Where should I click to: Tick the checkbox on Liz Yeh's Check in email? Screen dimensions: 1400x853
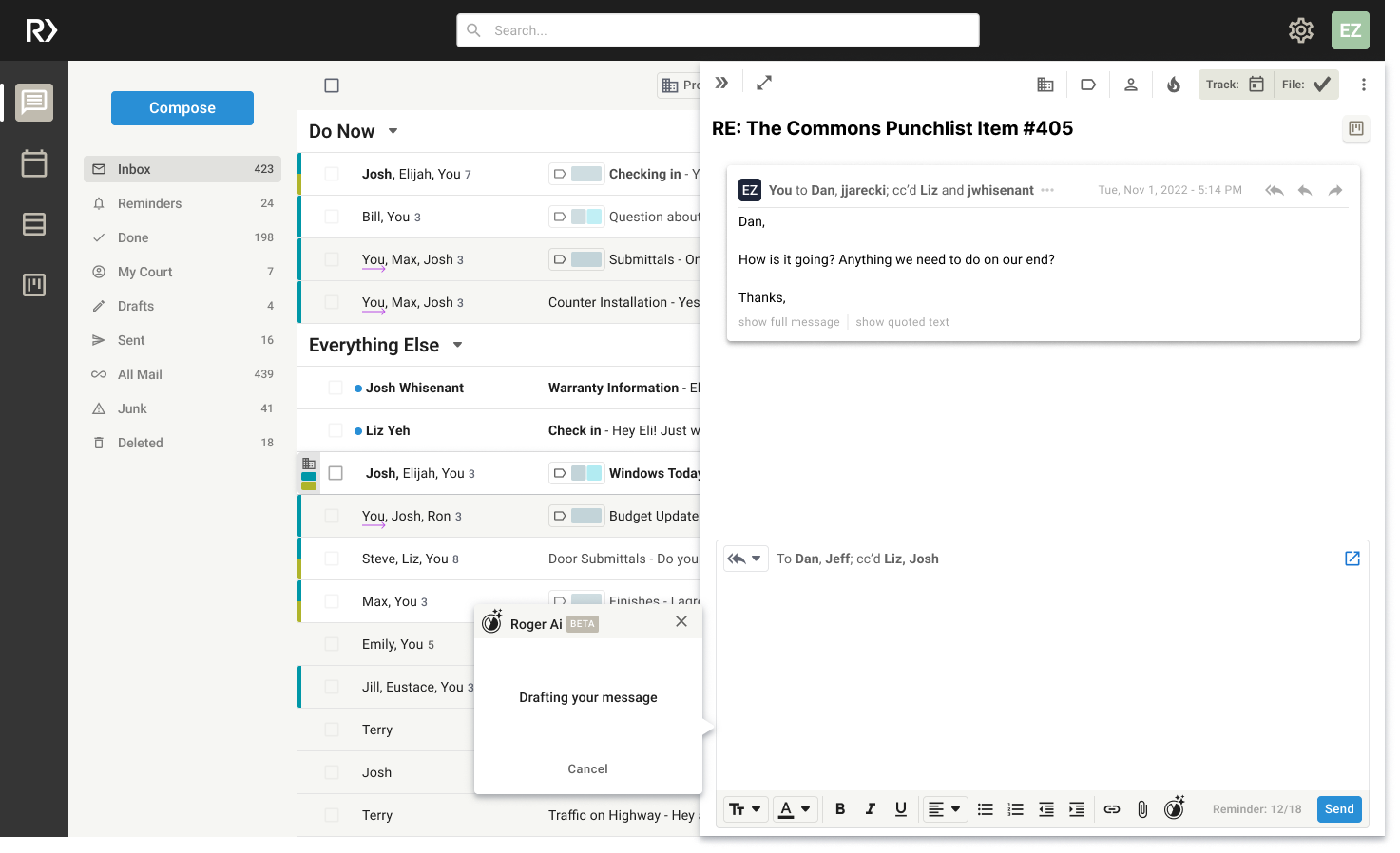click(x=336, y=429)
